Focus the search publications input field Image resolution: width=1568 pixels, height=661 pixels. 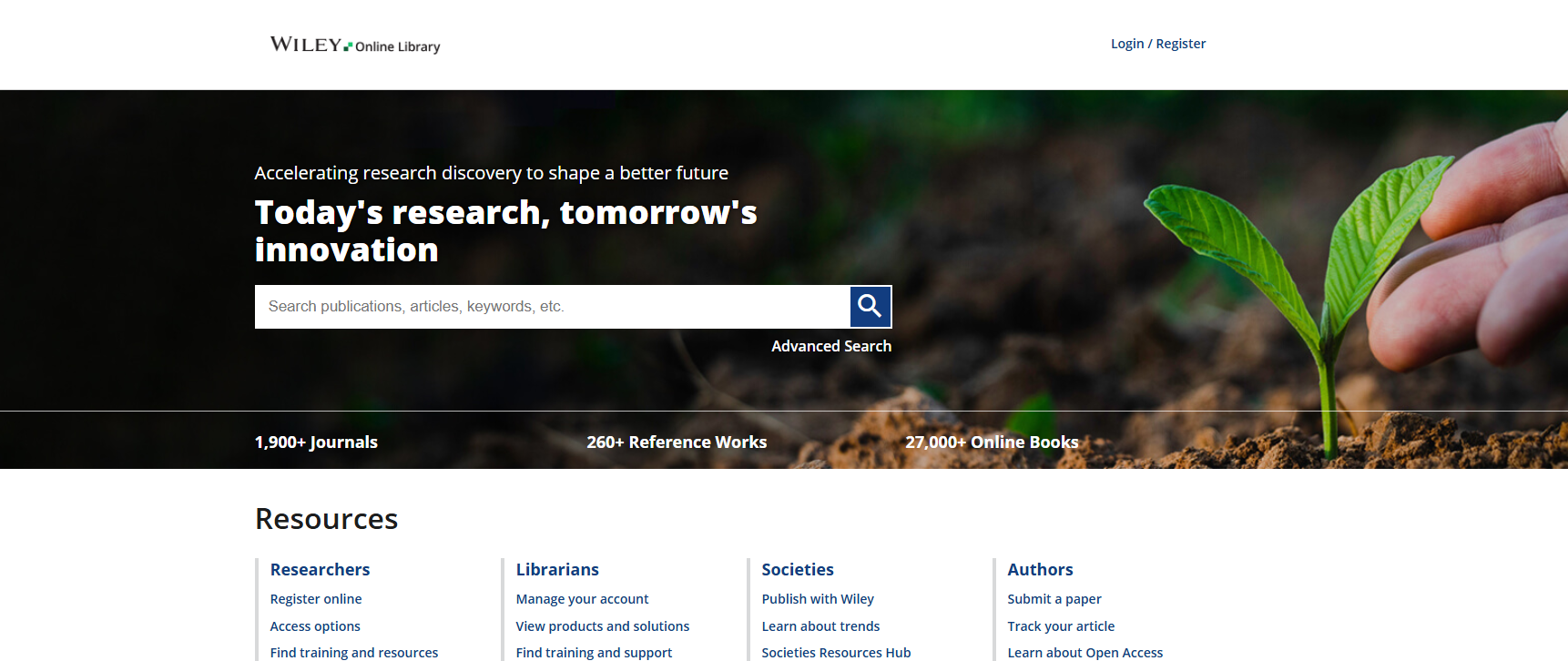[x=553, y=307]
